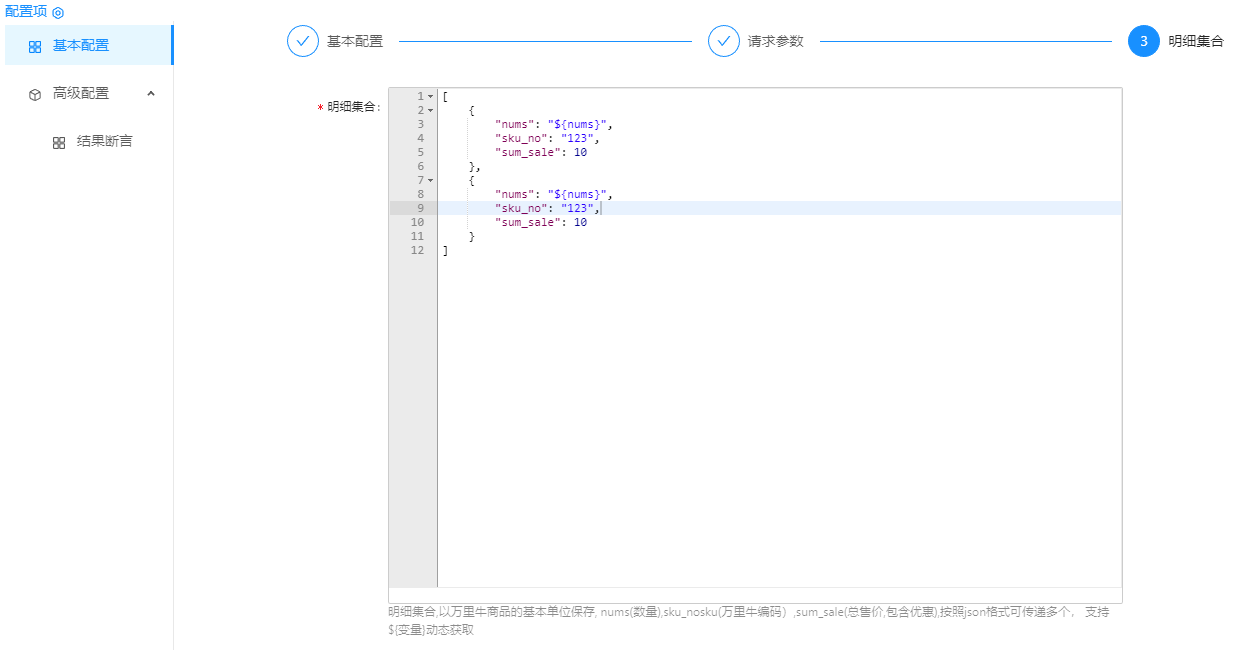1240x650 pixels.
Task: Click the cube icon beside 高级配置
Action: pyautogui.click(x=35, y=94)
